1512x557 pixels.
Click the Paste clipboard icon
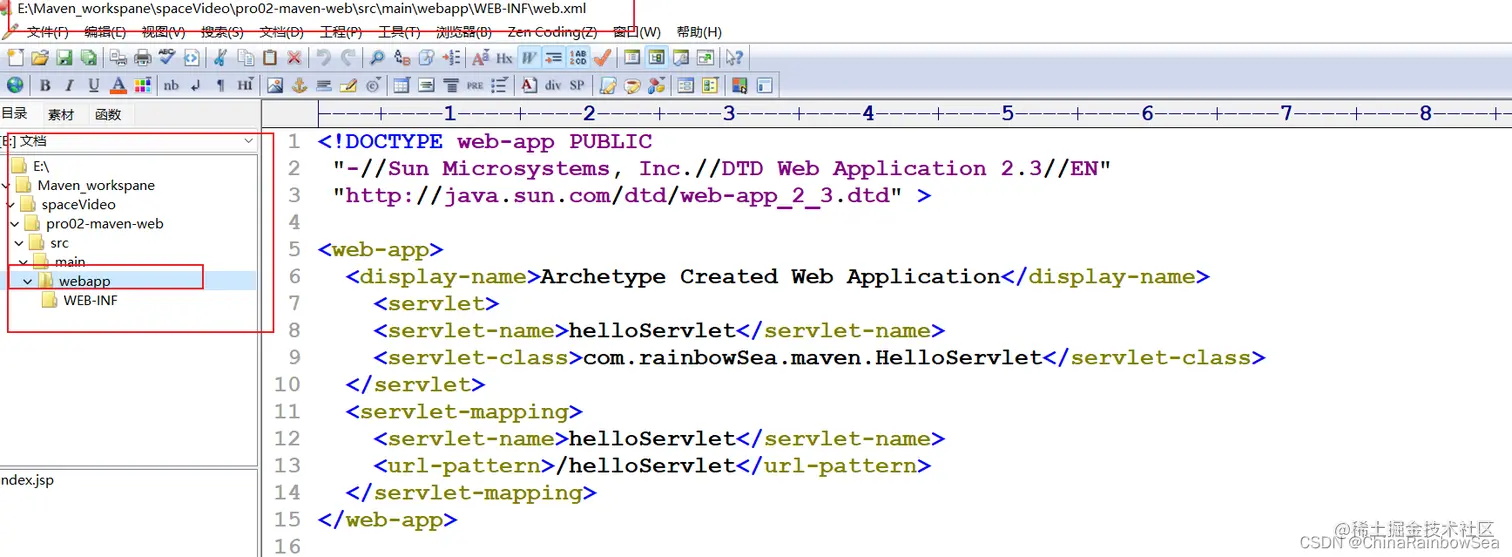(269, 58)
